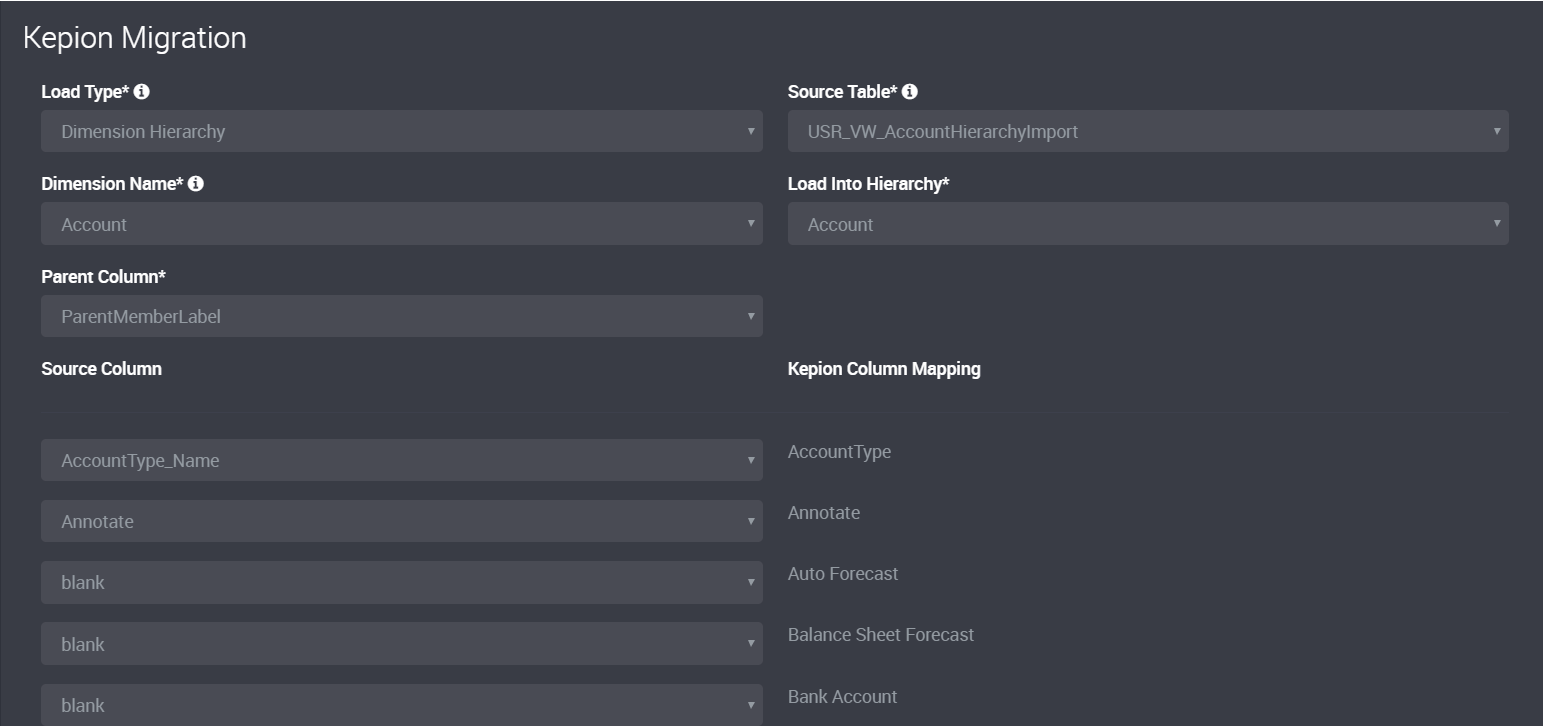Click the Dimension Name info icon
1543x726 pixels.
coord(196,184)
